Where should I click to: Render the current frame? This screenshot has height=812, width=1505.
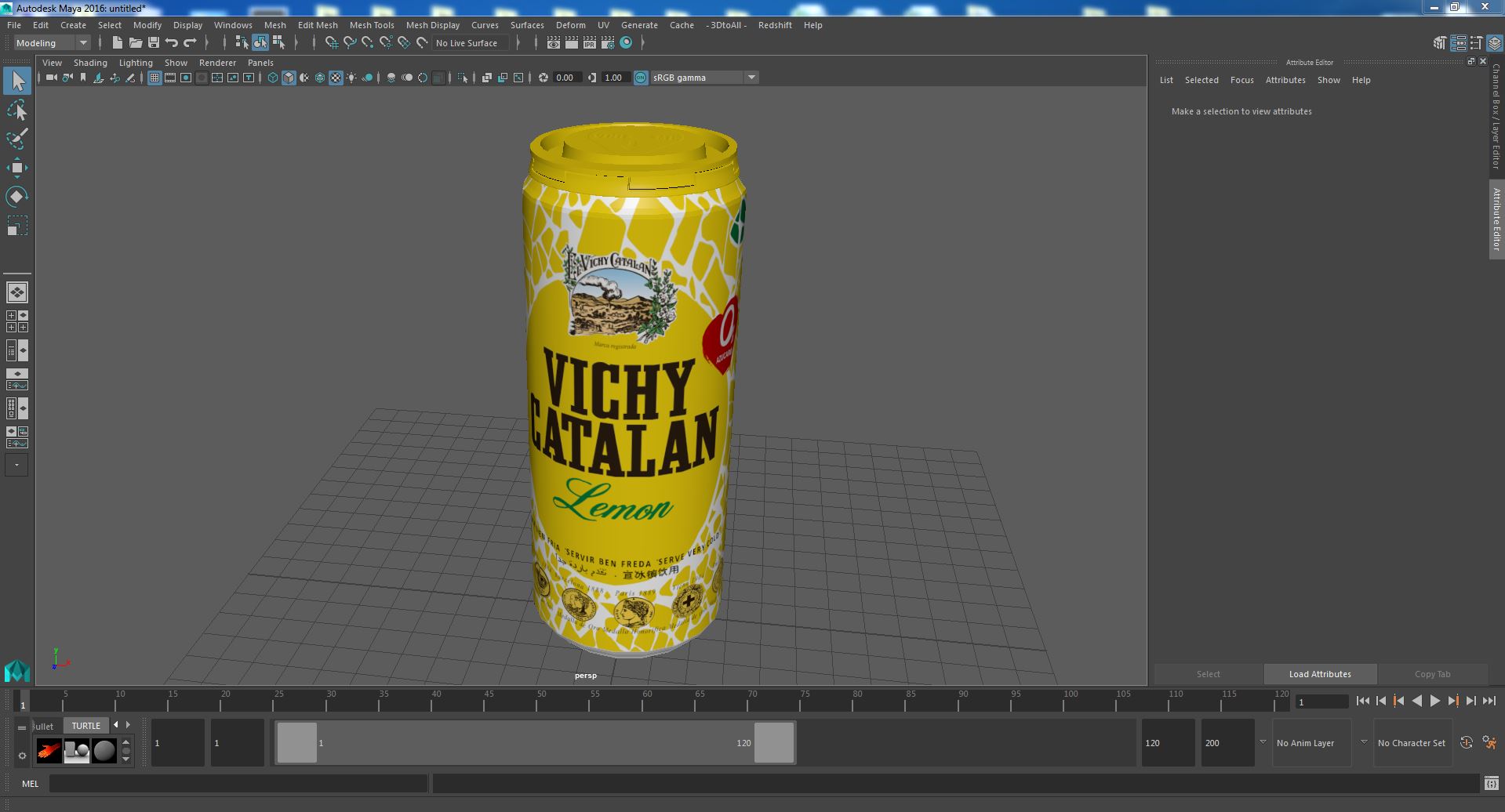pyautogui.click(x=572, y=43)
